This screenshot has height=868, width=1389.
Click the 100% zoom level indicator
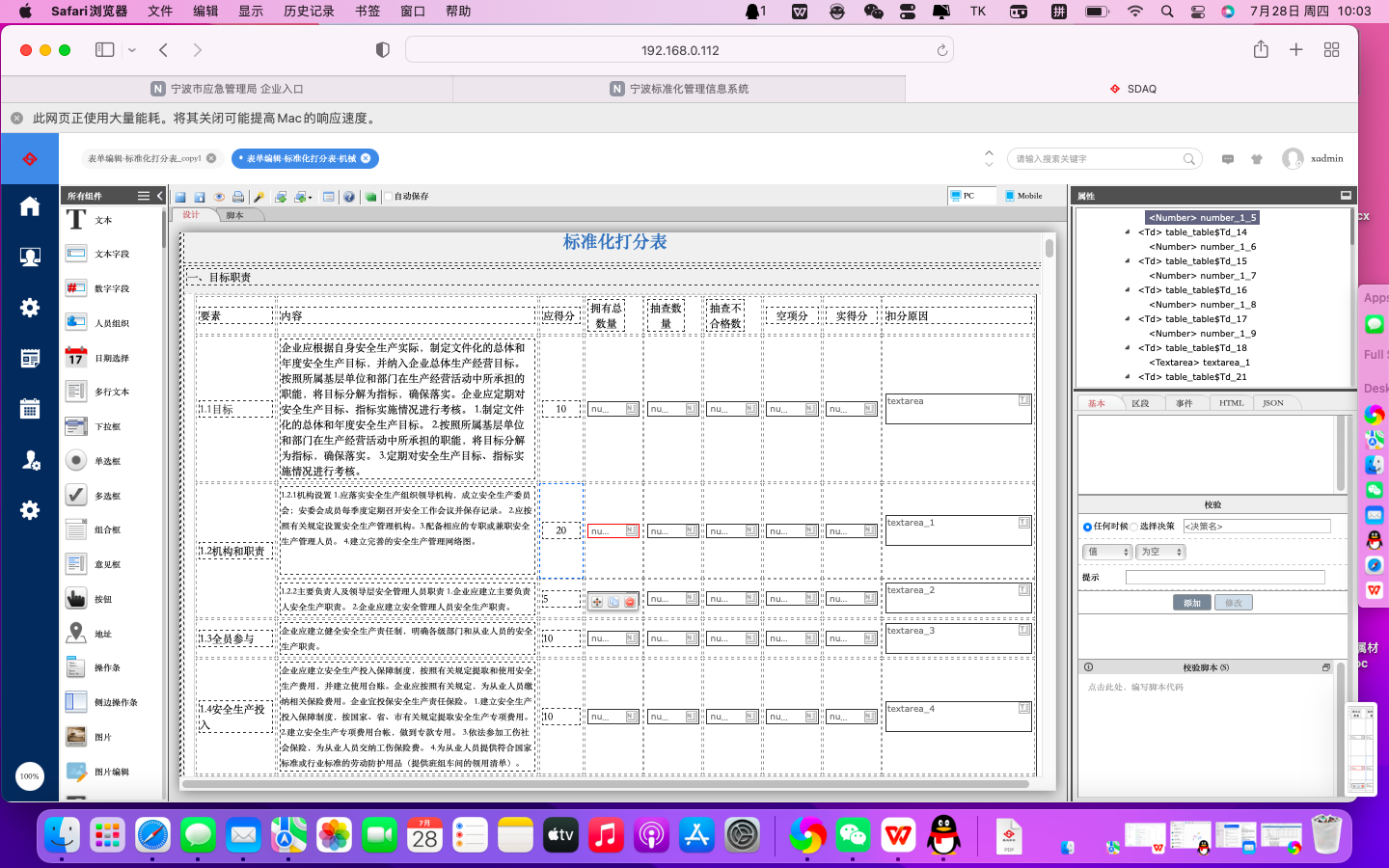[30, 776]
